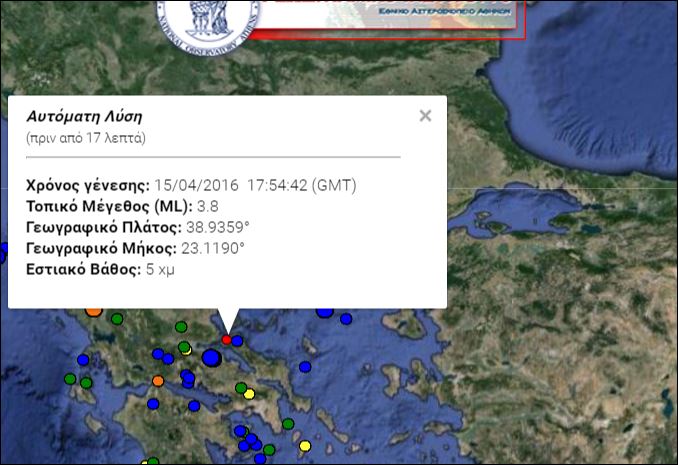
Task: Click the red earthquake marker under the popup pointer
Action: [226, 340]
